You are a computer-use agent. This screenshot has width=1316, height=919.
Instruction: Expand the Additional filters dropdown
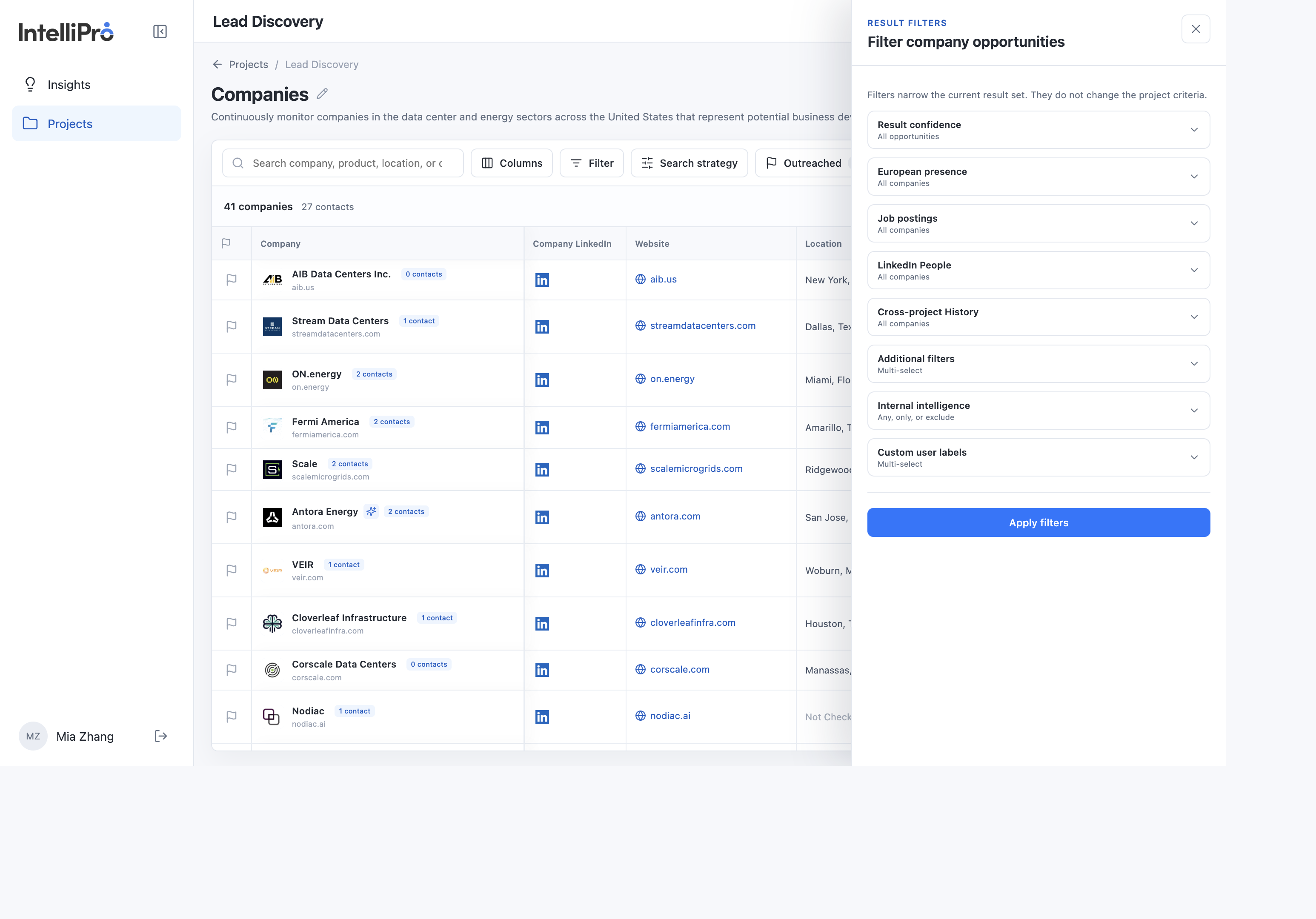click(1038, 364)
